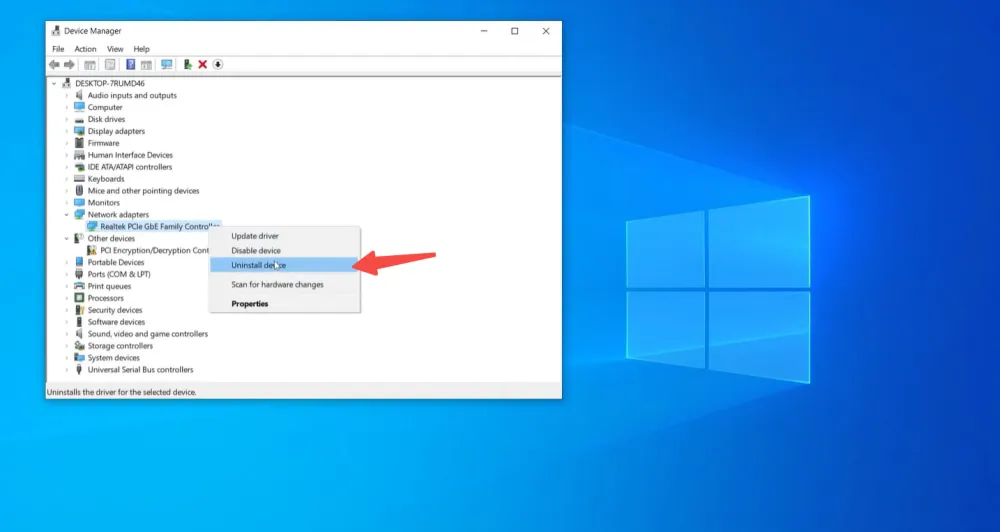Open the Action menu
This screenshot has width=1000, height=532.
pos(85,49)
